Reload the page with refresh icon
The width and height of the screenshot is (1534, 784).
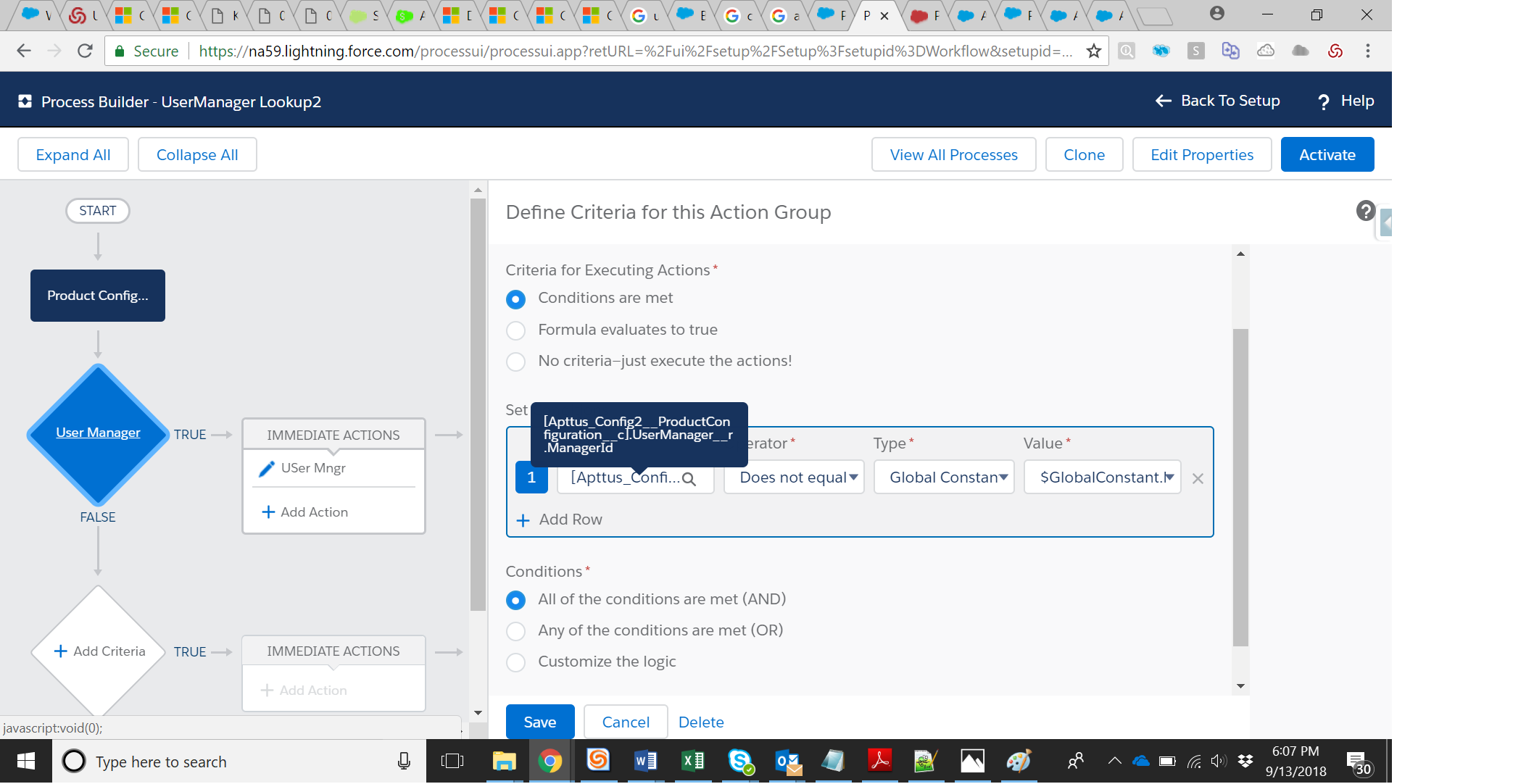tap(85, 51)
